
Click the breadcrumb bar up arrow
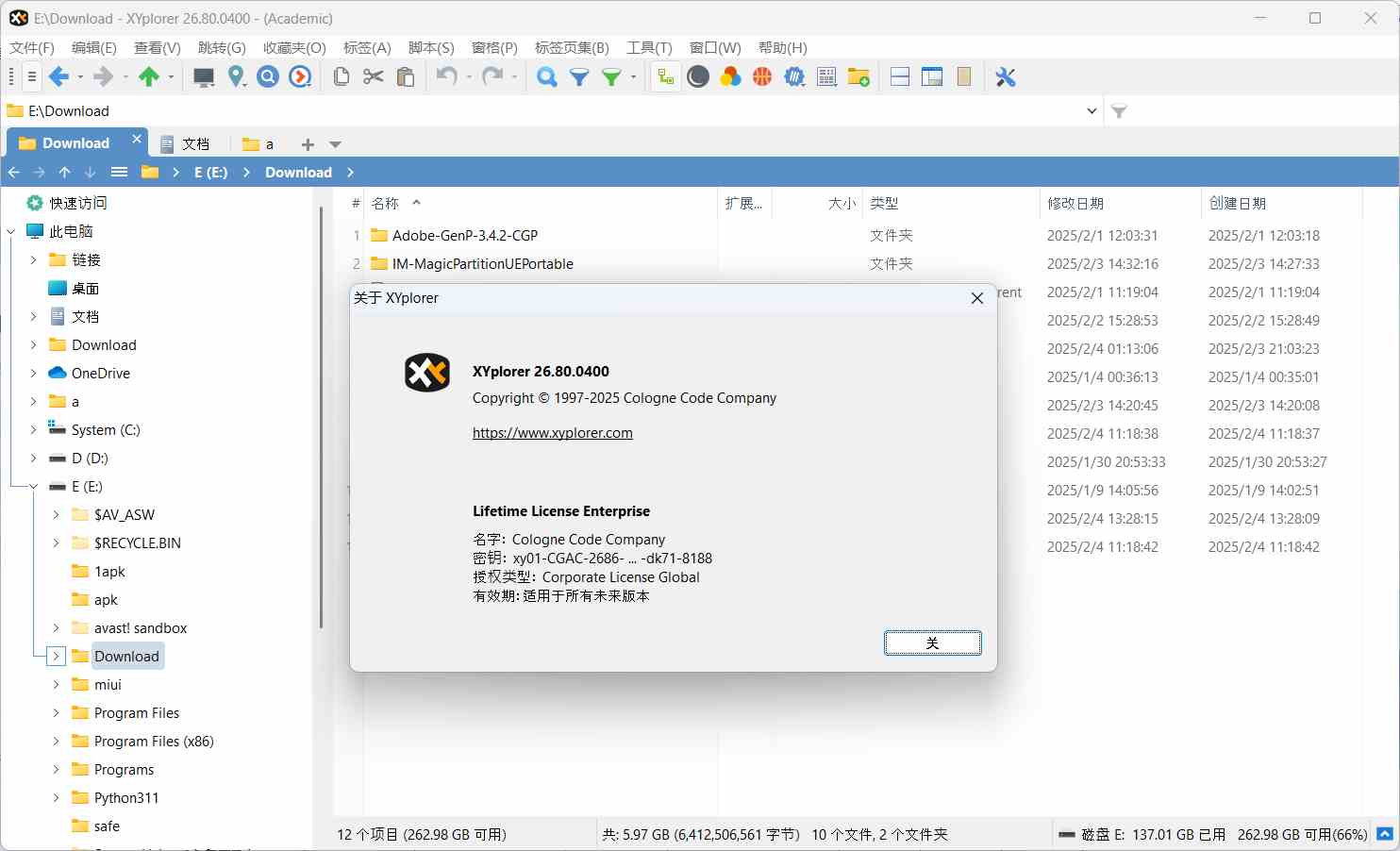click(x=64, y=172)
